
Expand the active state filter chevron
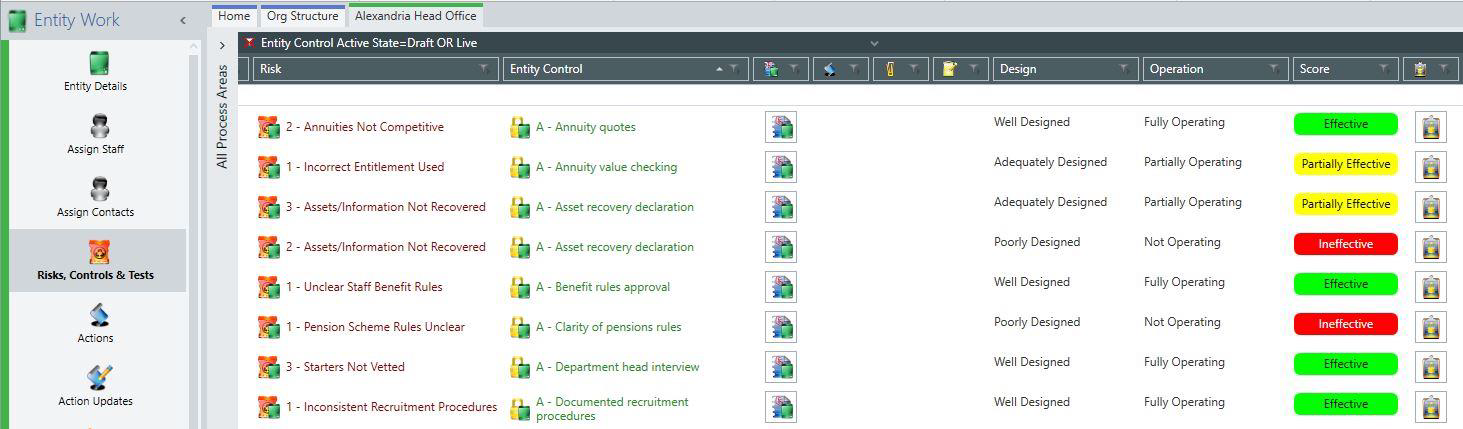pos(874,43)
